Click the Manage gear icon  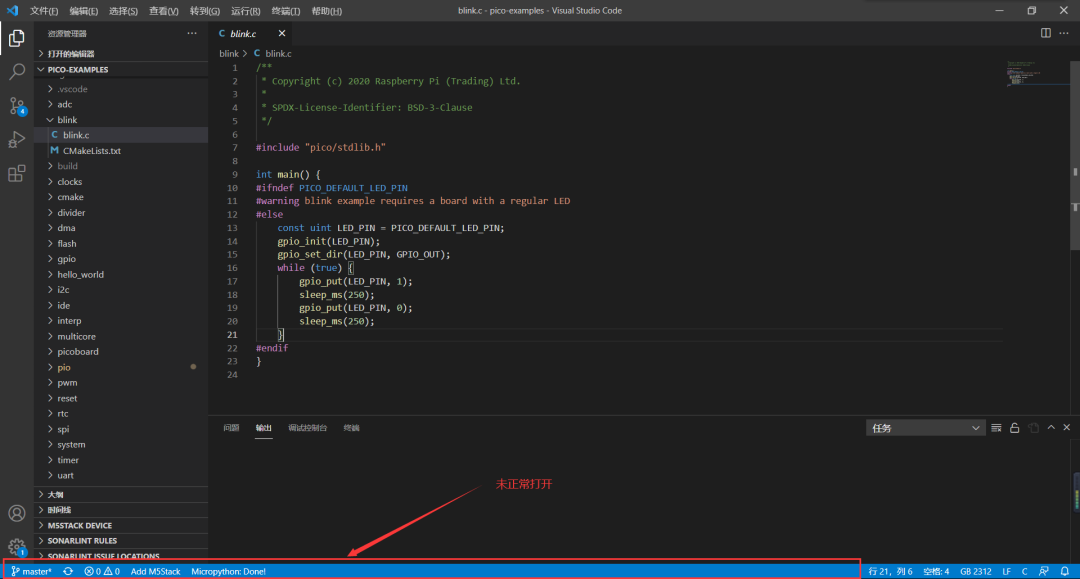tap(17, 547)
